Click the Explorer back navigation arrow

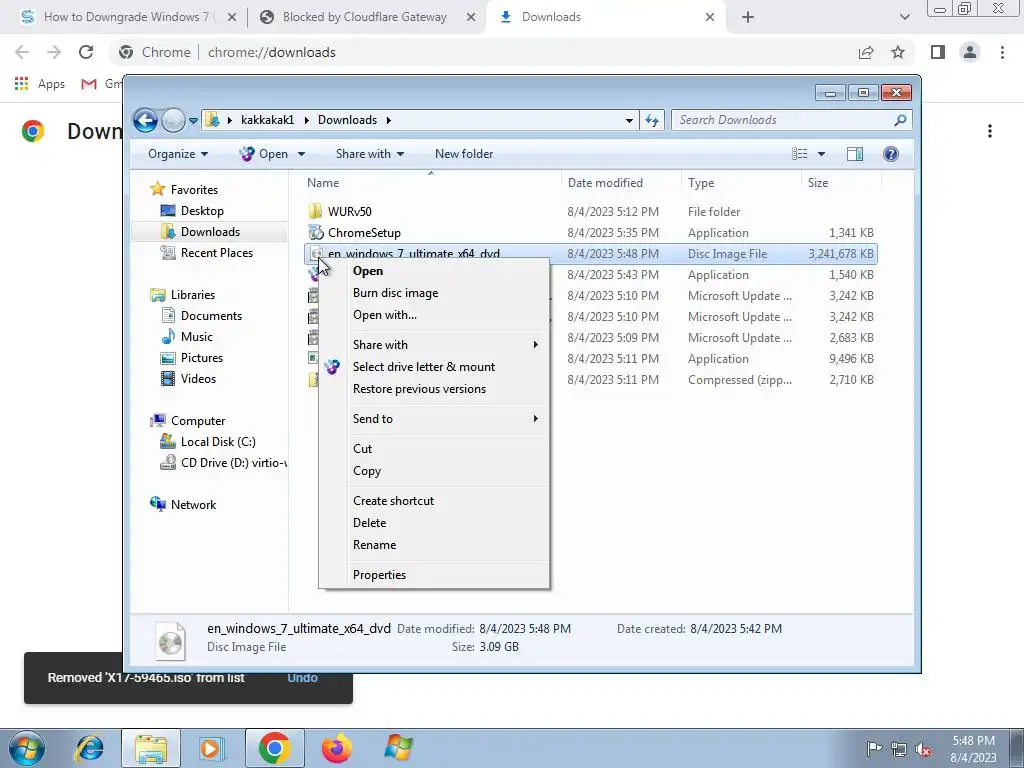(x=145, y=120)
